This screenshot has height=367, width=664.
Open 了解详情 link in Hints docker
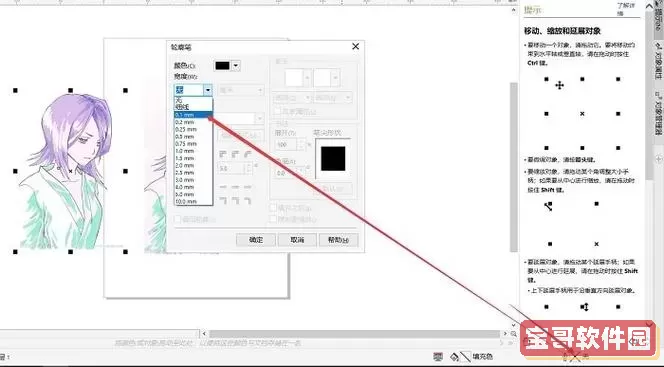click(x=625, y=9)
